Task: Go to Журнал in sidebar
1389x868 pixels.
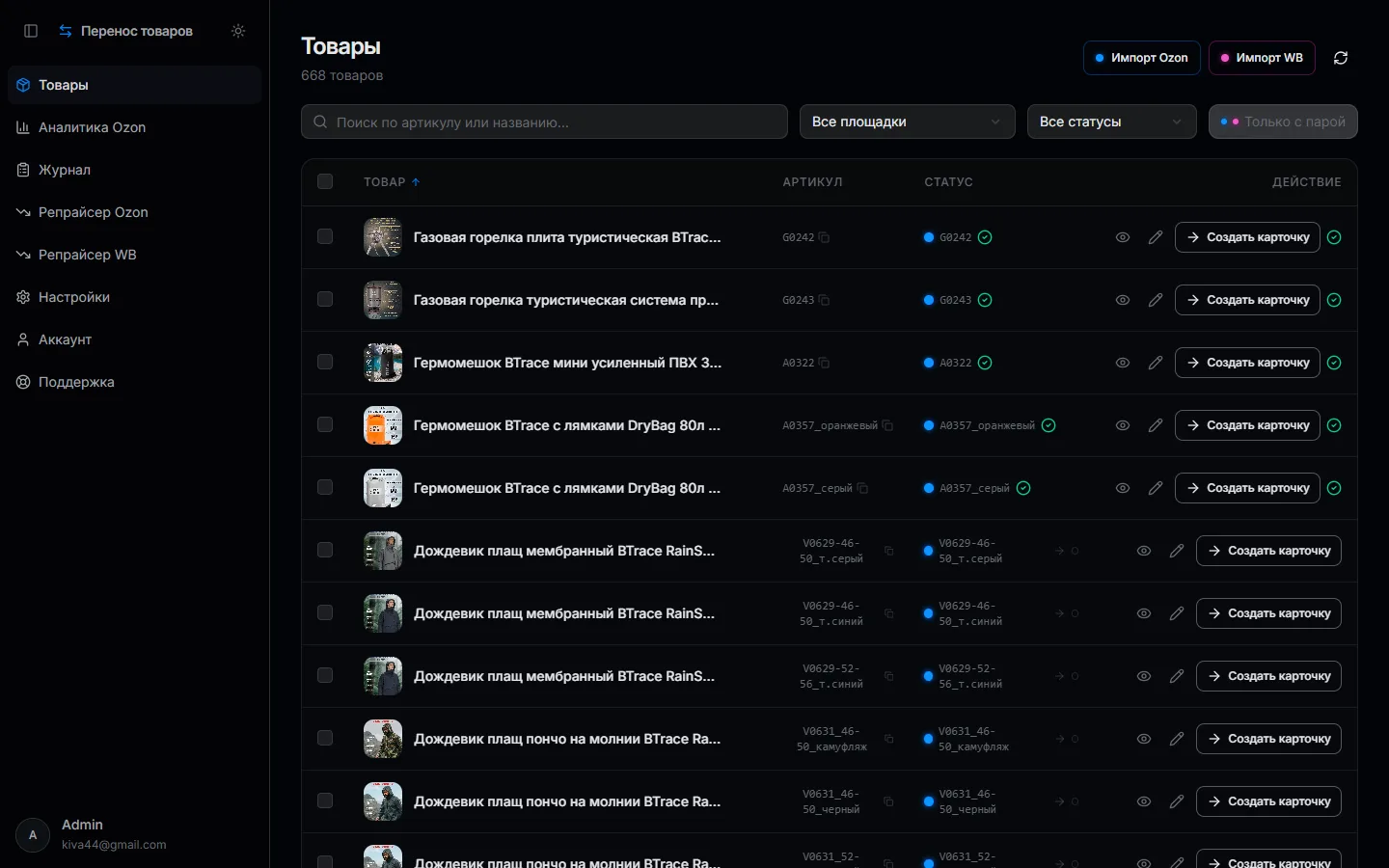Action: (x=135, y=170)
